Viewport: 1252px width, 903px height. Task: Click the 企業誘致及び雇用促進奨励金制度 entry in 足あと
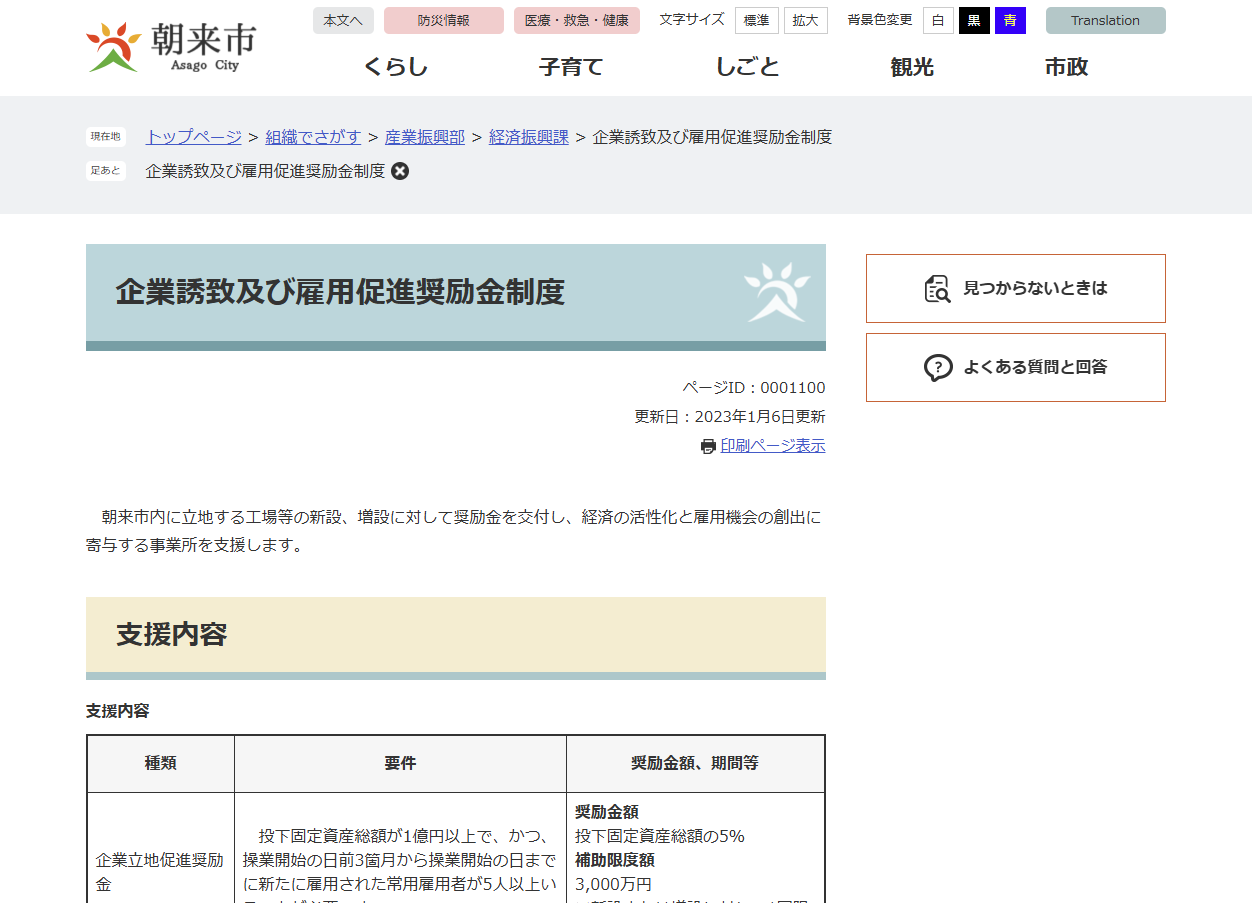265,171
